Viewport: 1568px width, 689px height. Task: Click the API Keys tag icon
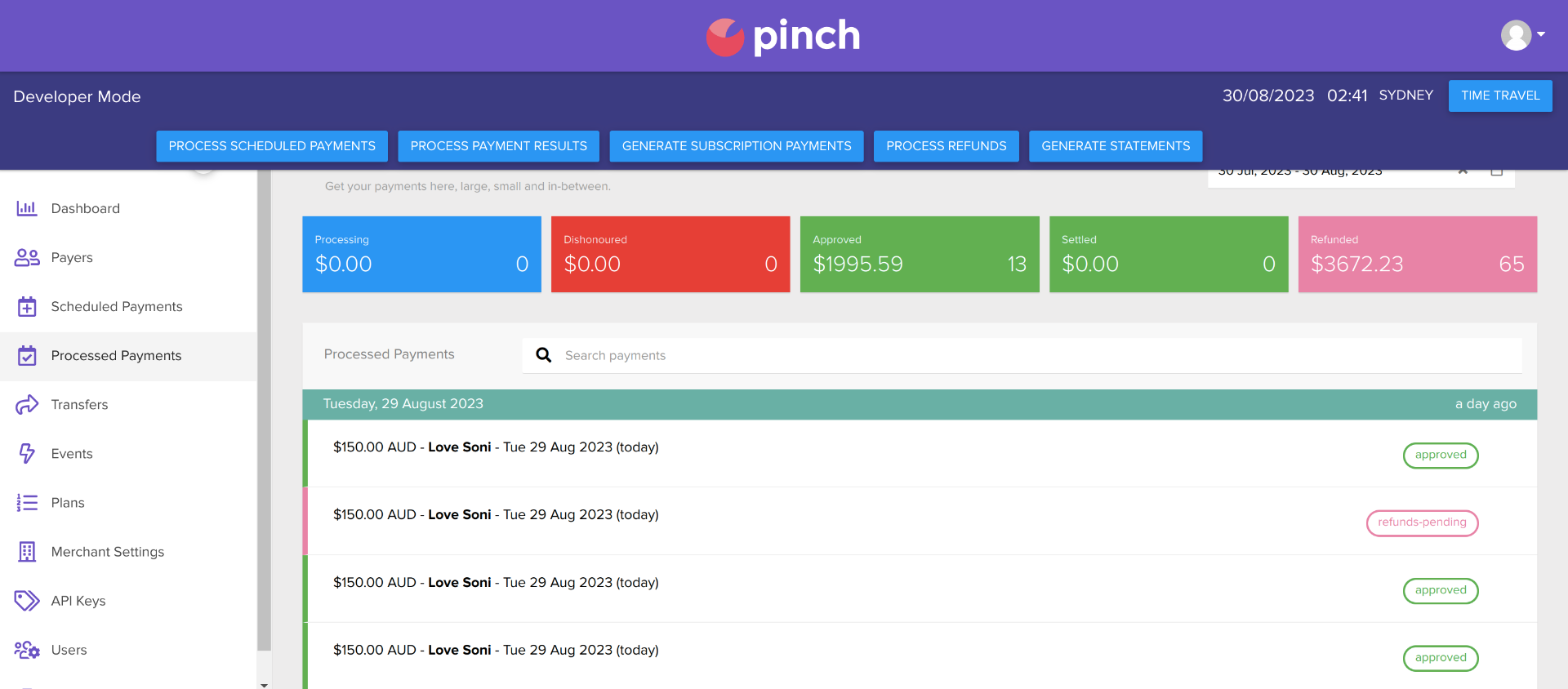point(27,601)
